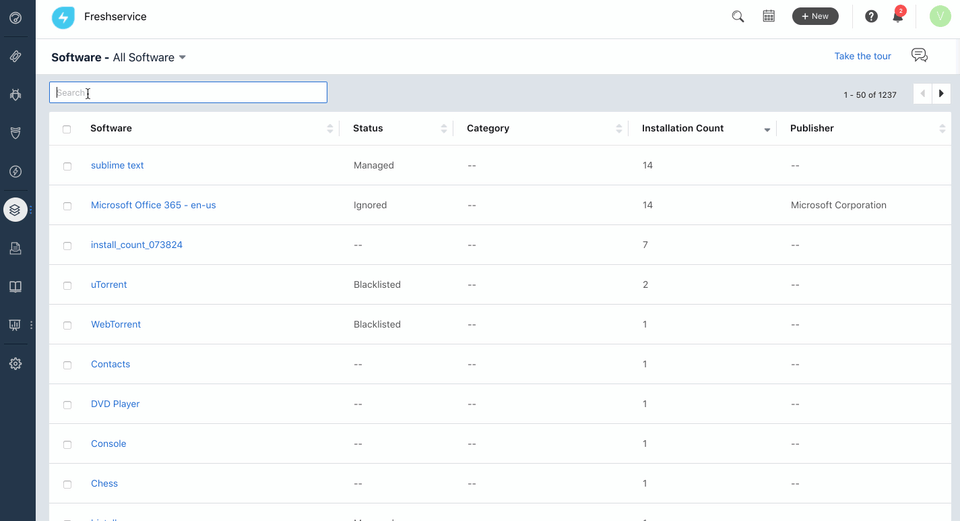Screen dimensions: 960x521
Task: Tick the checkbox for sublime text
Action: pyautogui.click(x=67, y=166)
